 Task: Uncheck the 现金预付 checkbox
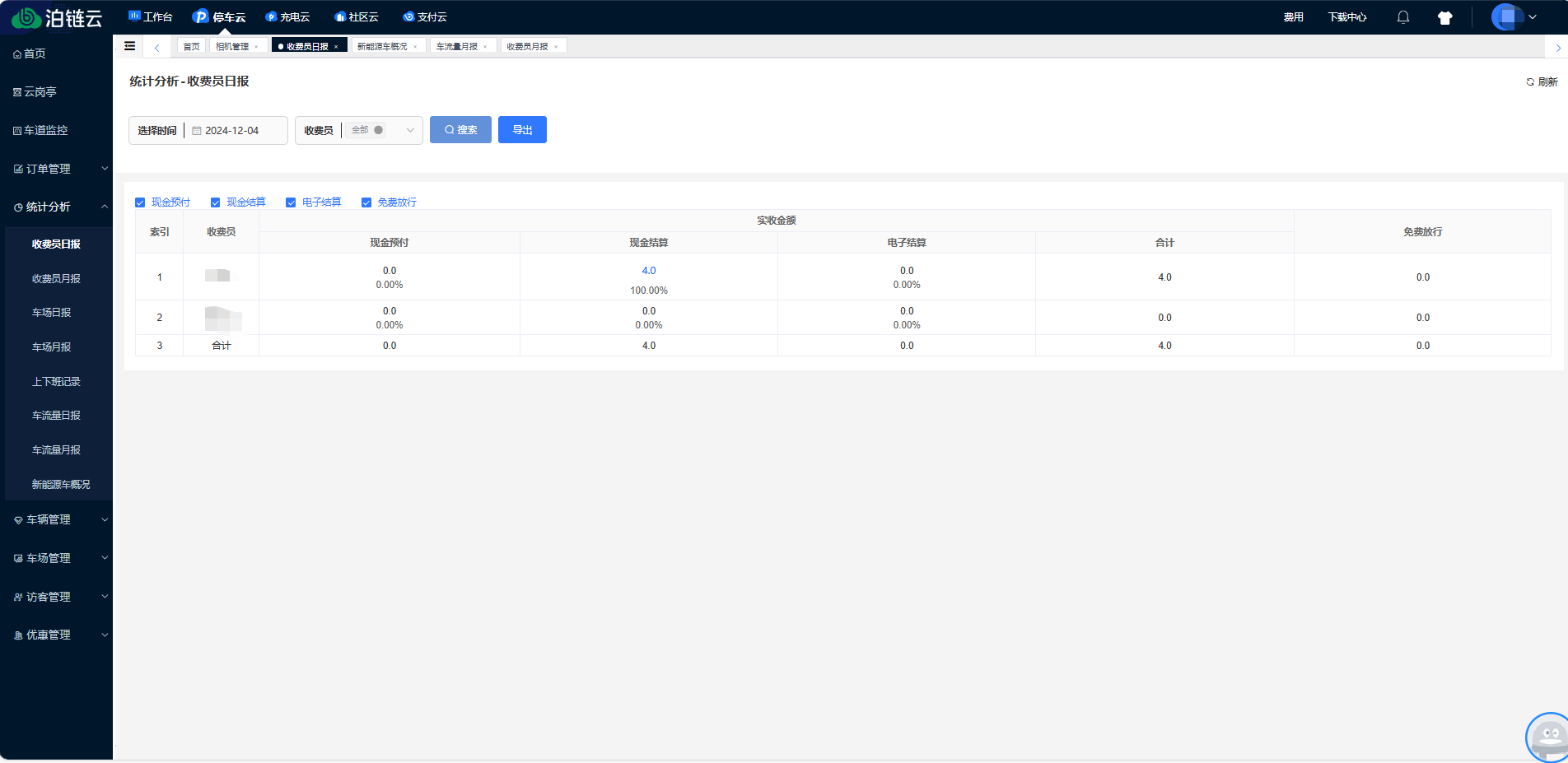pos(140,202)
